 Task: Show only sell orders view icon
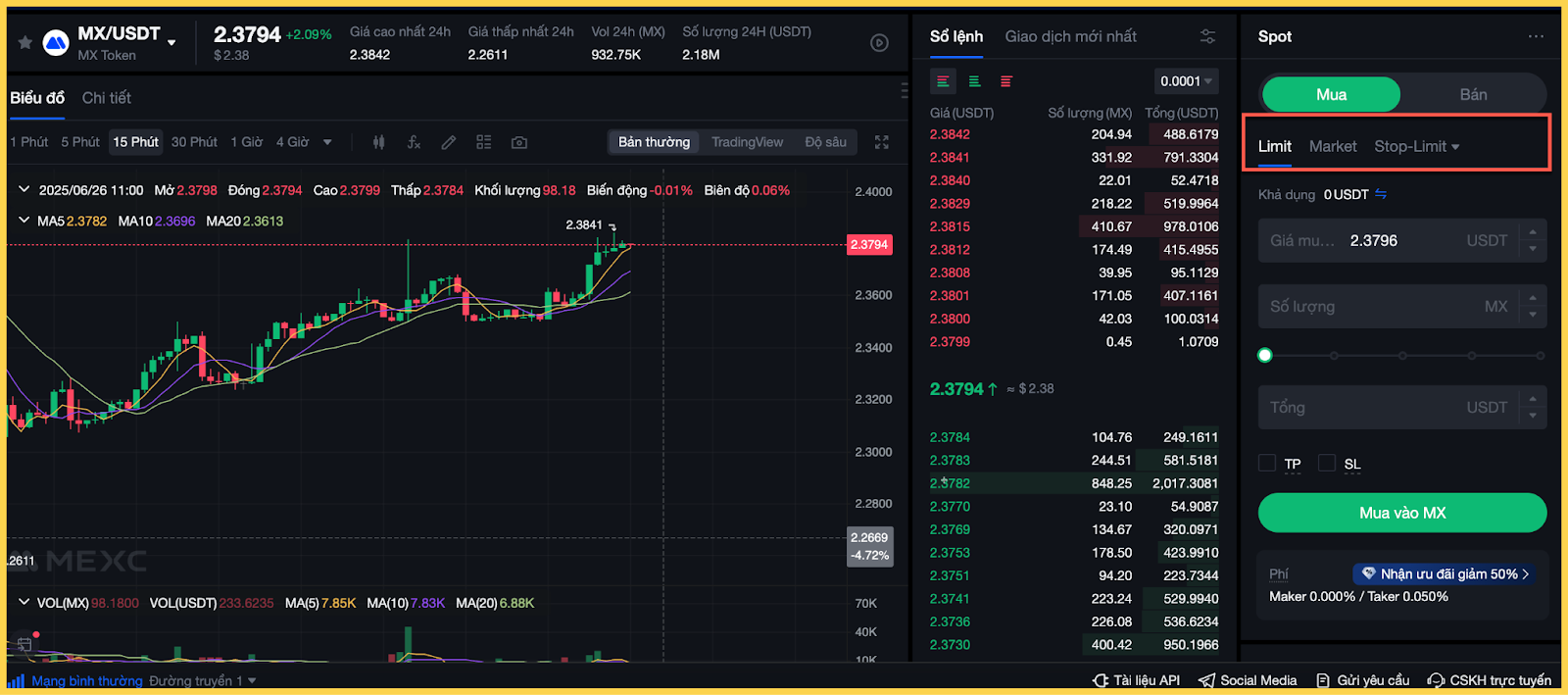coord(1006,81)
